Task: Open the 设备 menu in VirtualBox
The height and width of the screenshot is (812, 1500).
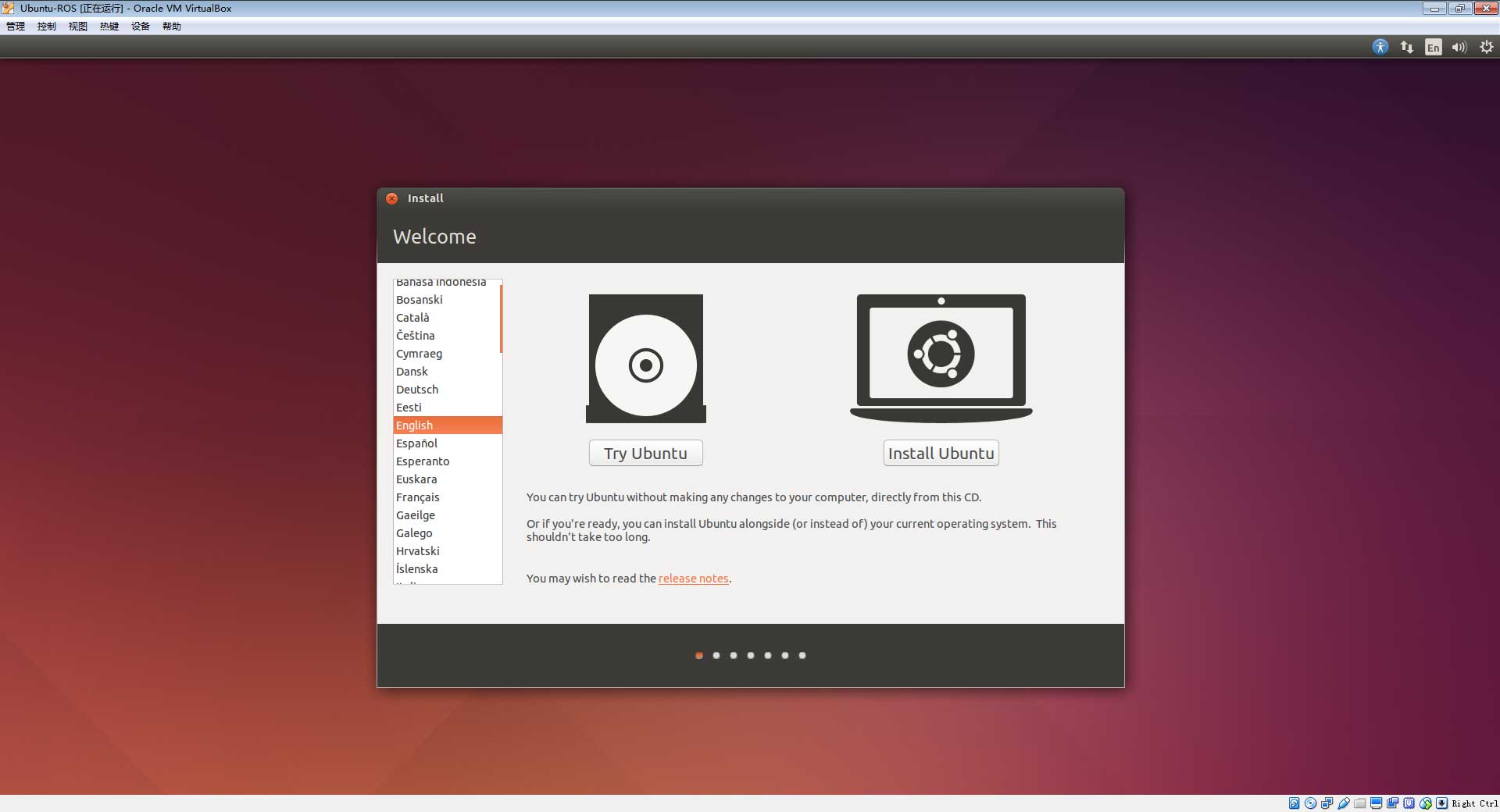Action: [140, 27]
